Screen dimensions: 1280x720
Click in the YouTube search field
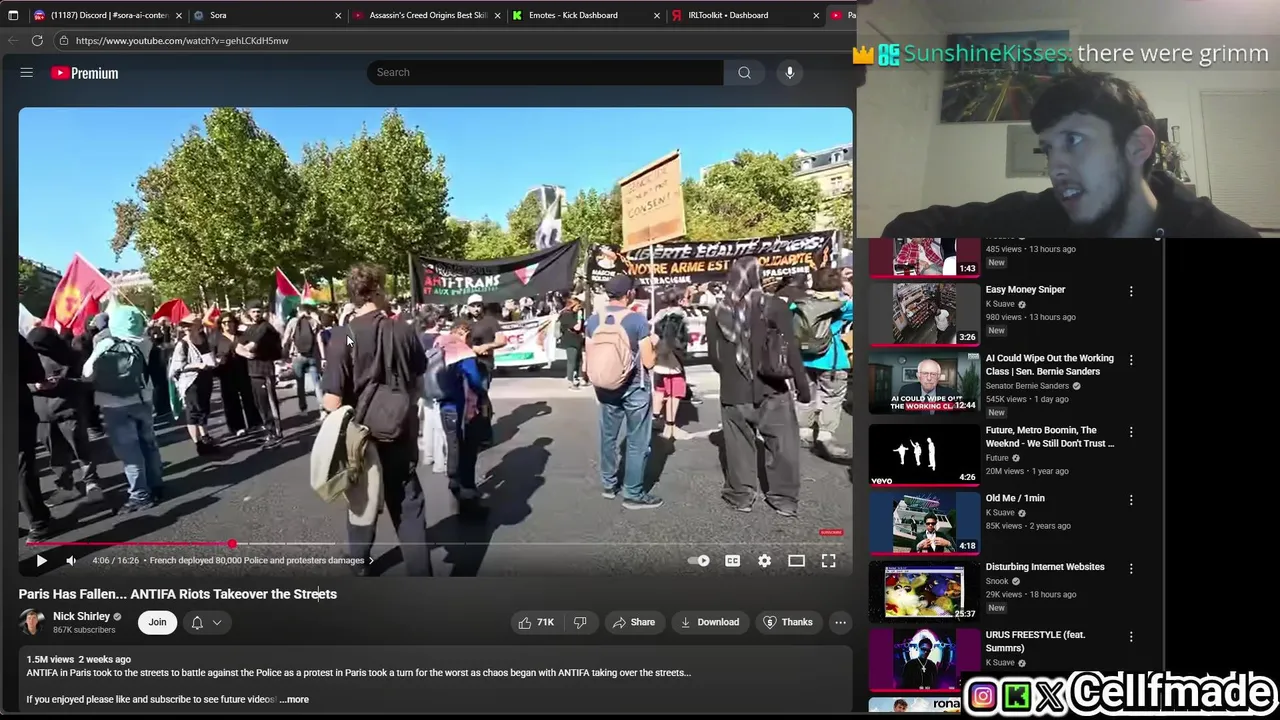pyautogui.click(x=545, y=72)
